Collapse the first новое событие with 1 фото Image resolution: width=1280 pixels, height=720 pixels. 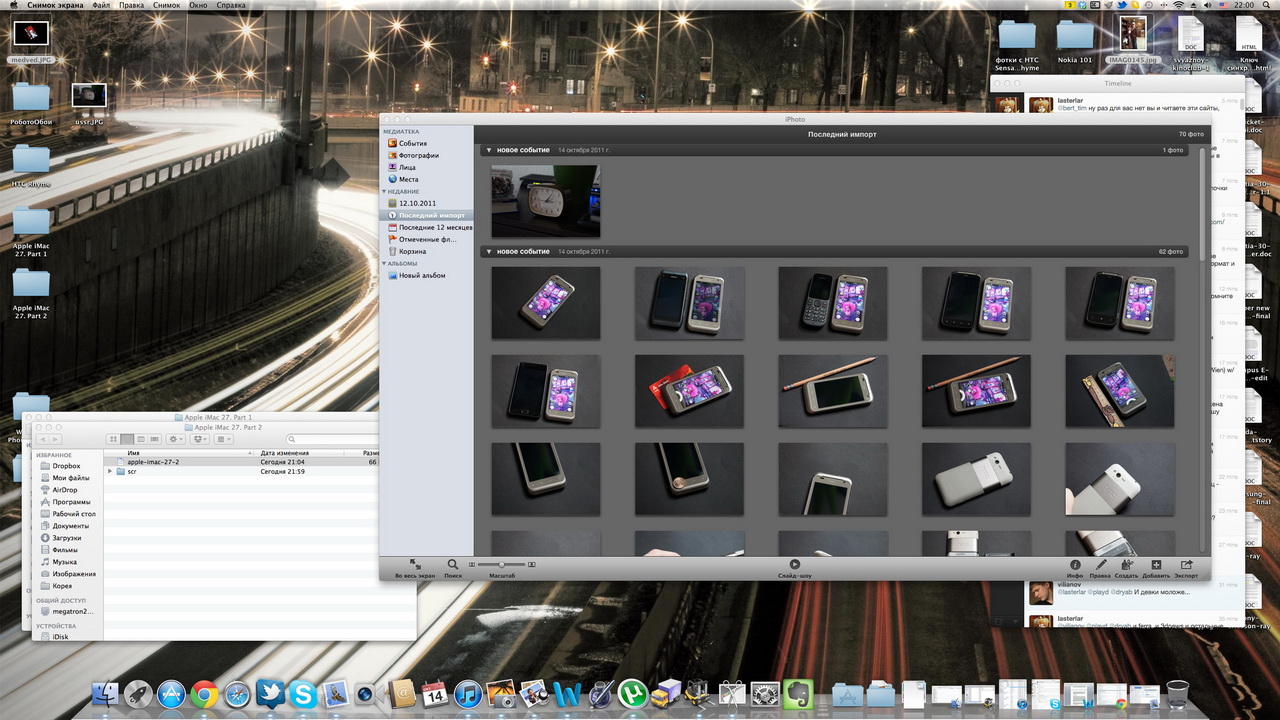click(x=489, y=150)
